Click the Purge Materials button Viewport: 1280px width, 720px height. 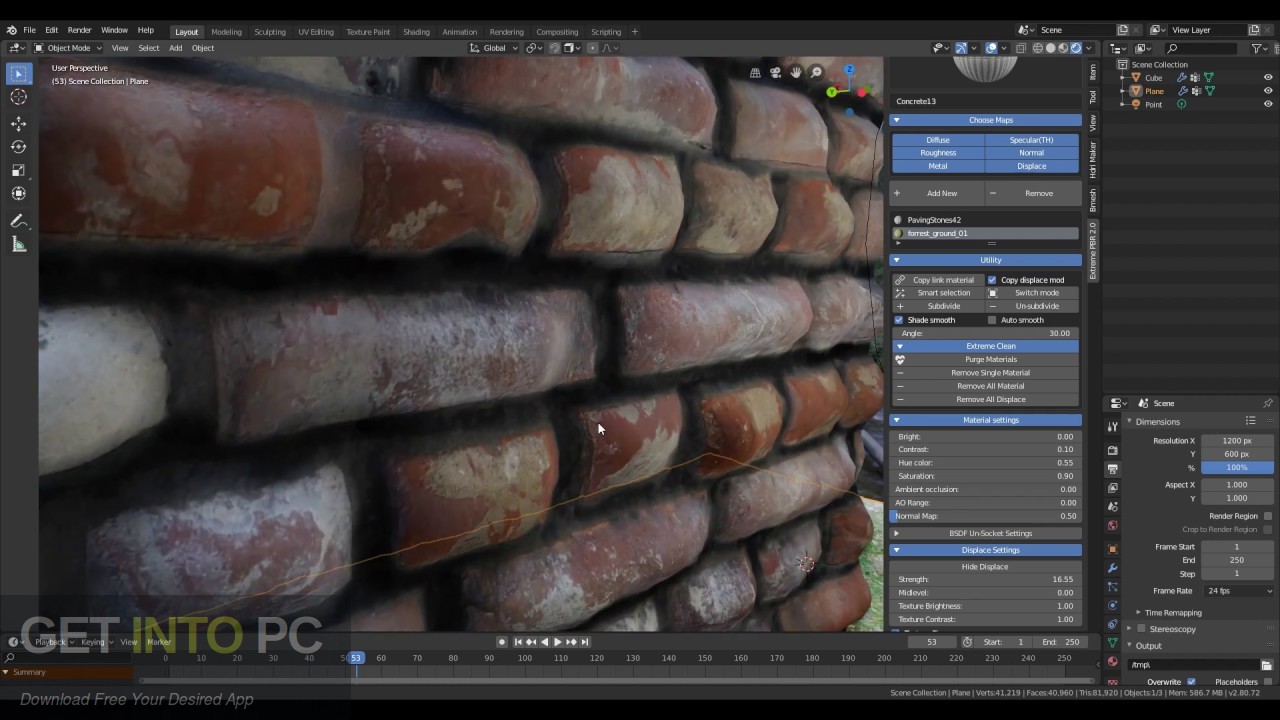pyautogui.click(x=990, y=359)
